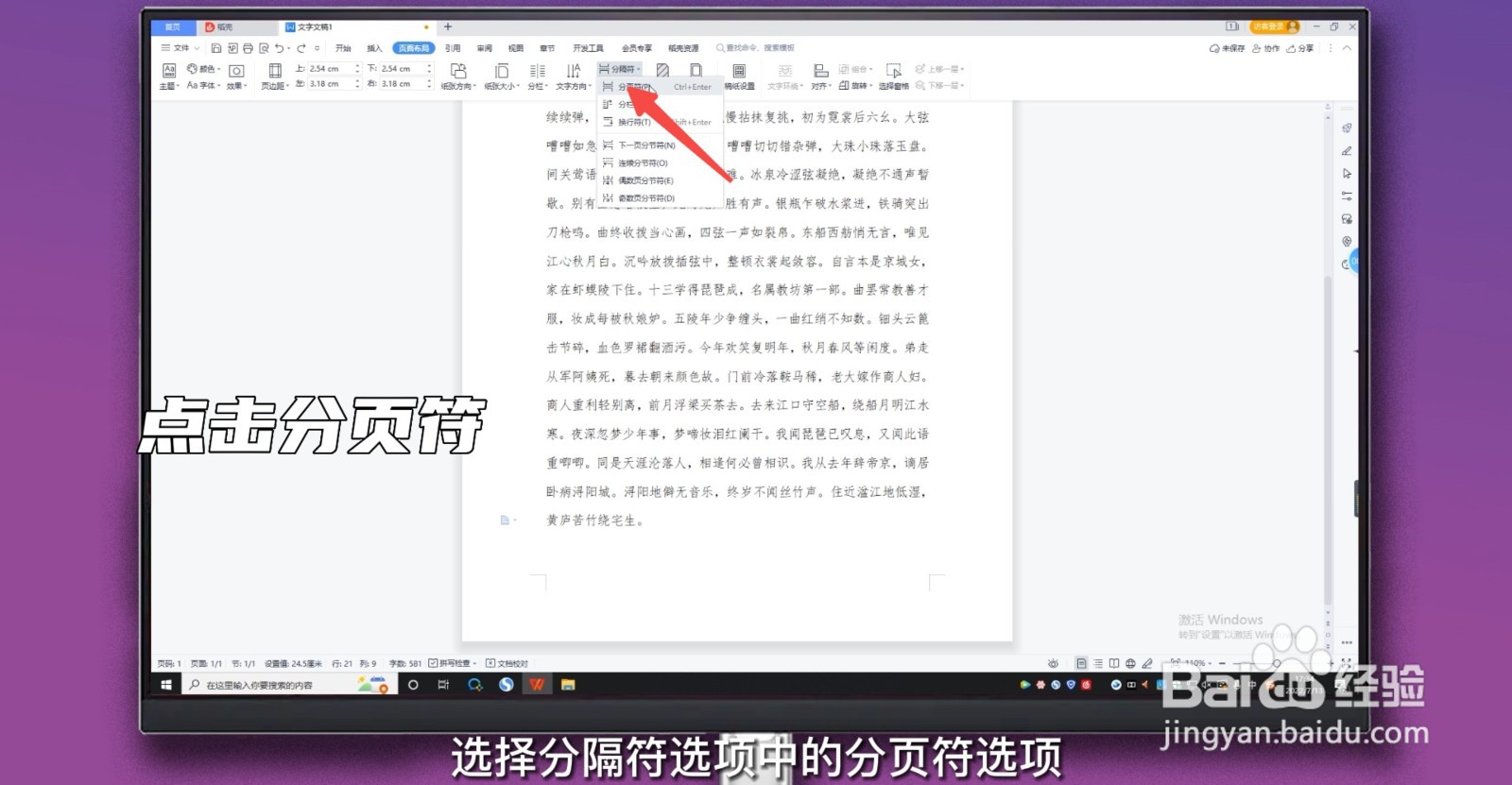Viewport: 1512px width, 785px height.
Task: Click the pencil icon in right sidebar
Action: pos(1347,151)
